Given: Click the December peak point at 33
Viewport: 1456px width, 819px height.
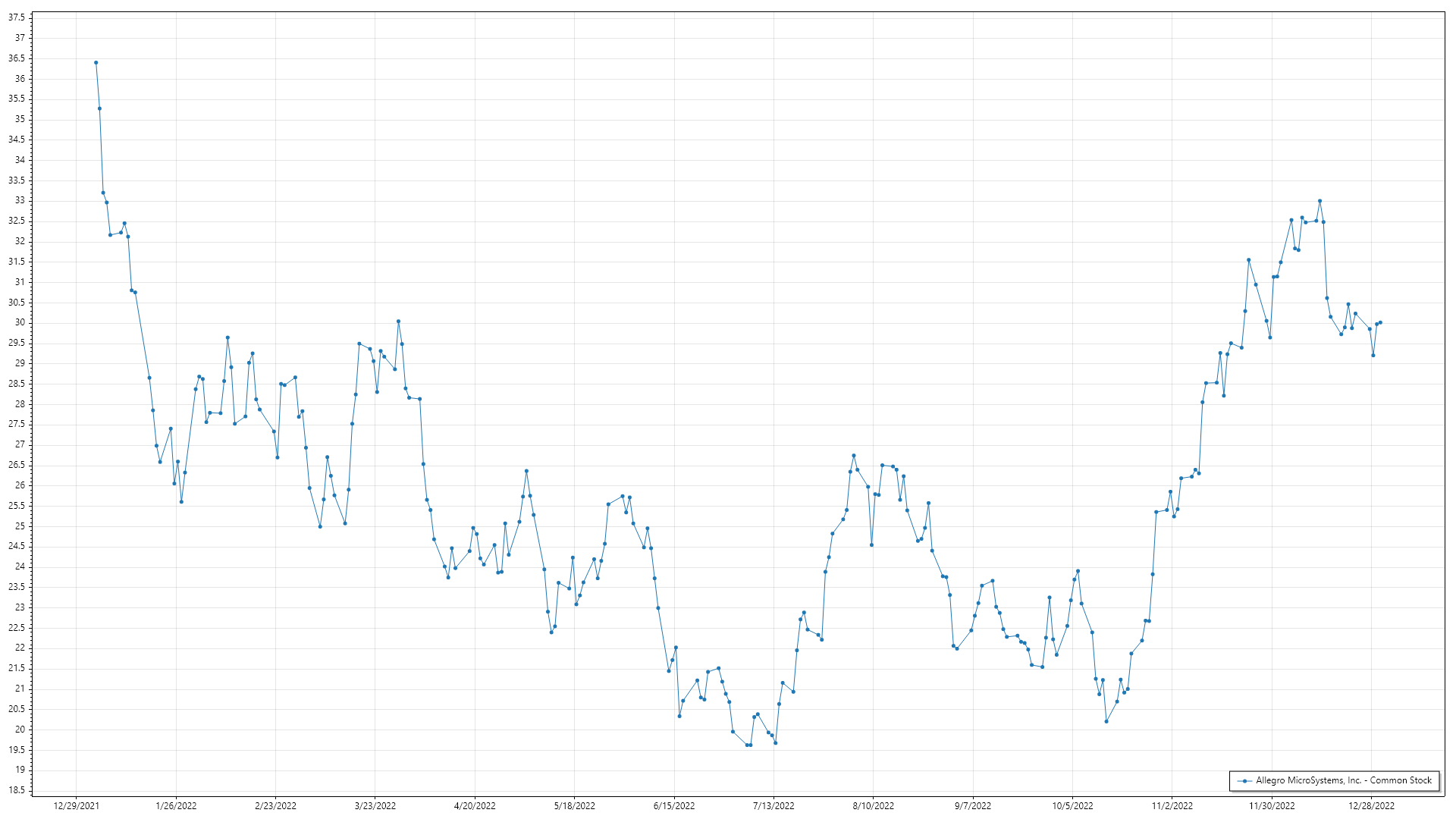Looking at the screenshot, I should pos(1319,201).
